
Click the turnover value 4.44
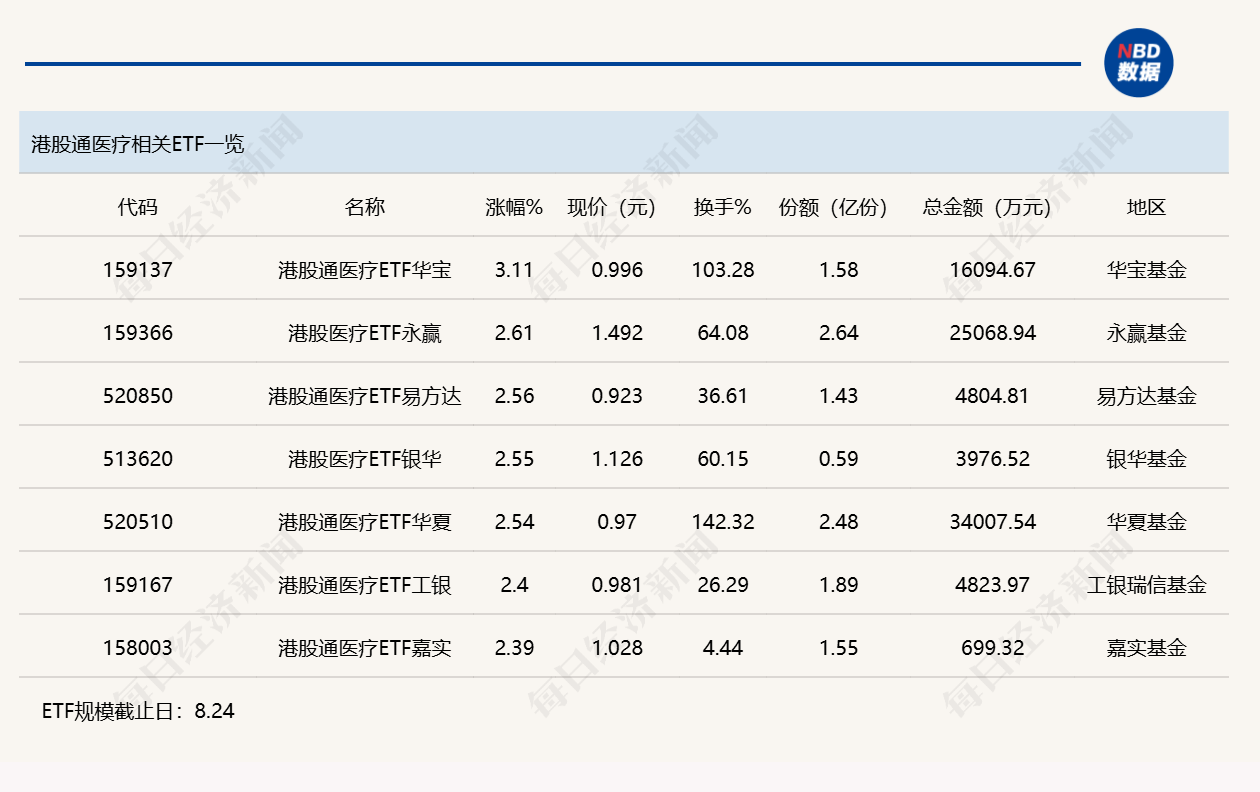click(x=723, y=648)
